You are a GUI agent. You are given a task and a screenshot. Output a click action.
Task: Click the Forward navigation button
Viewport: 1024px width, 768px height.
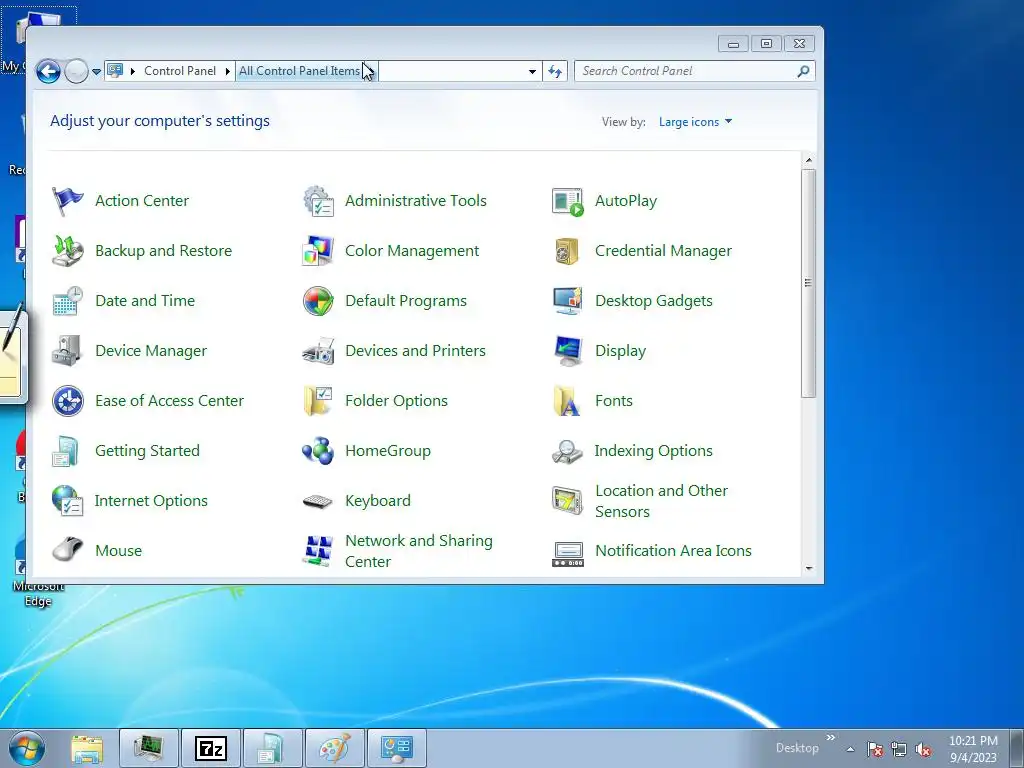(x=76, y=71)
